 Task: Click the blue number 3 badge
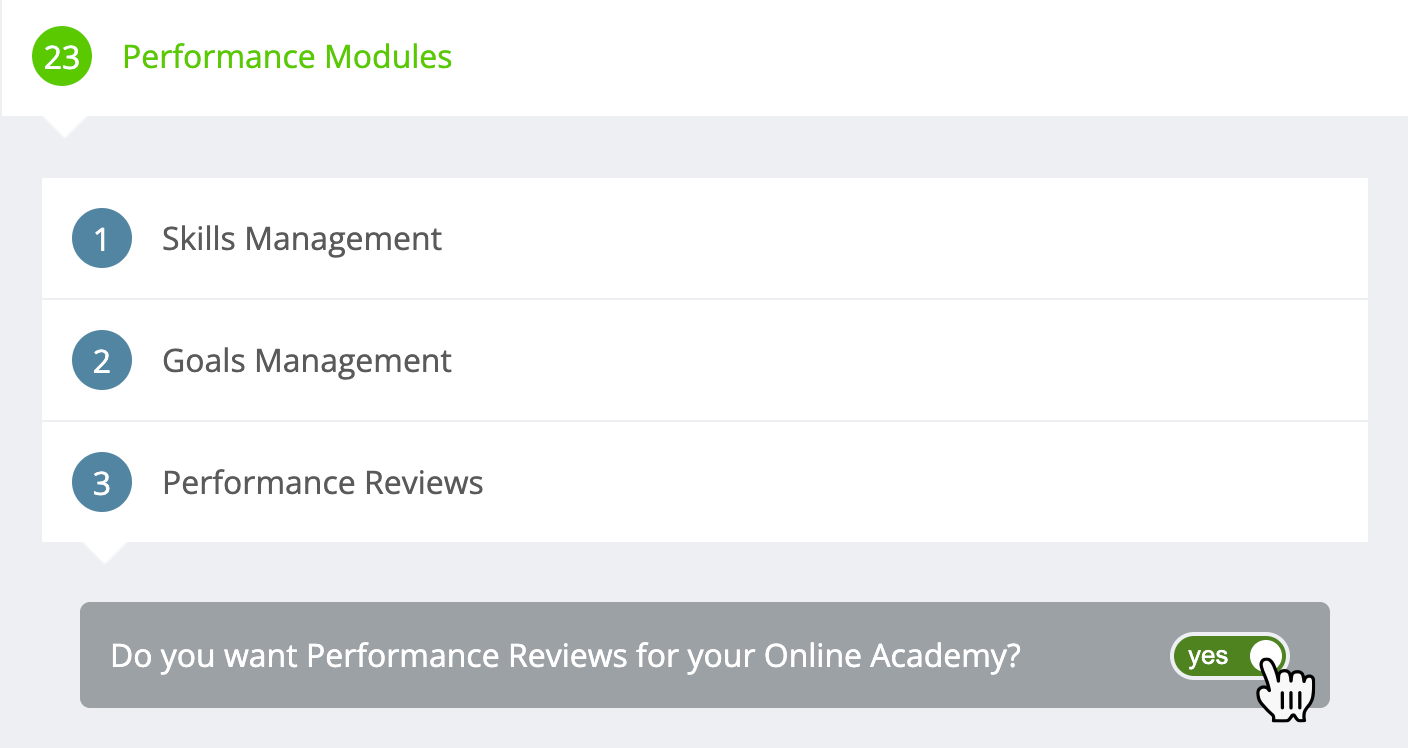coord(102,482)
